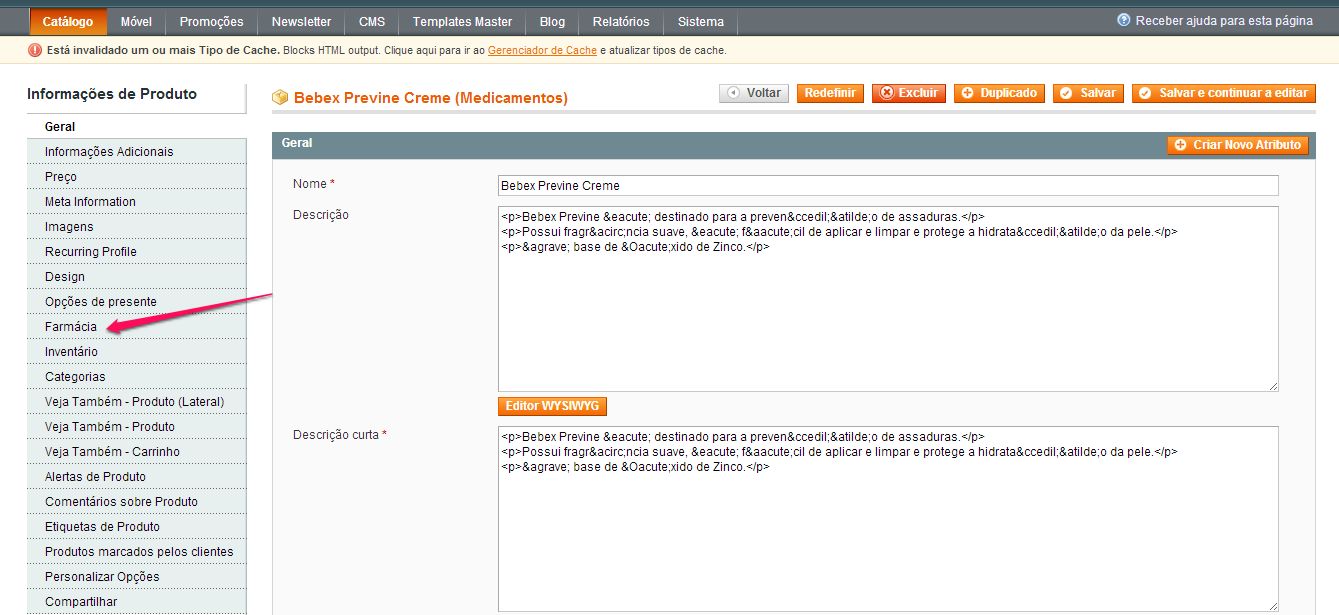Click the red cache warning icon

pyautogui.click(x=35, y=50)
